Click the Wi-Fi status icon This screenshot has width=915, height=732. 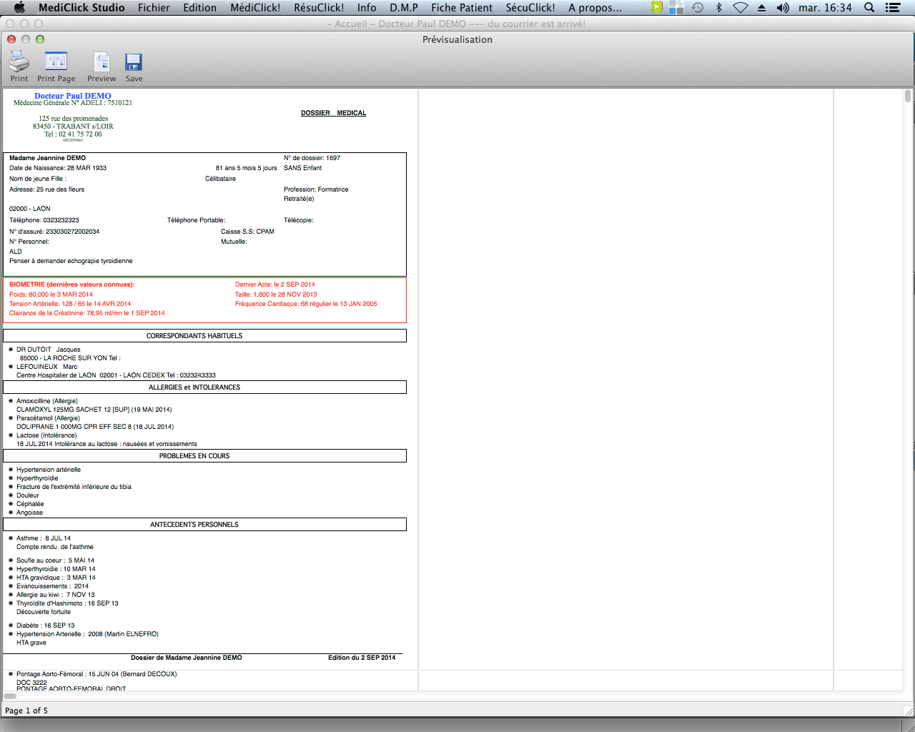tap(740, 8)
